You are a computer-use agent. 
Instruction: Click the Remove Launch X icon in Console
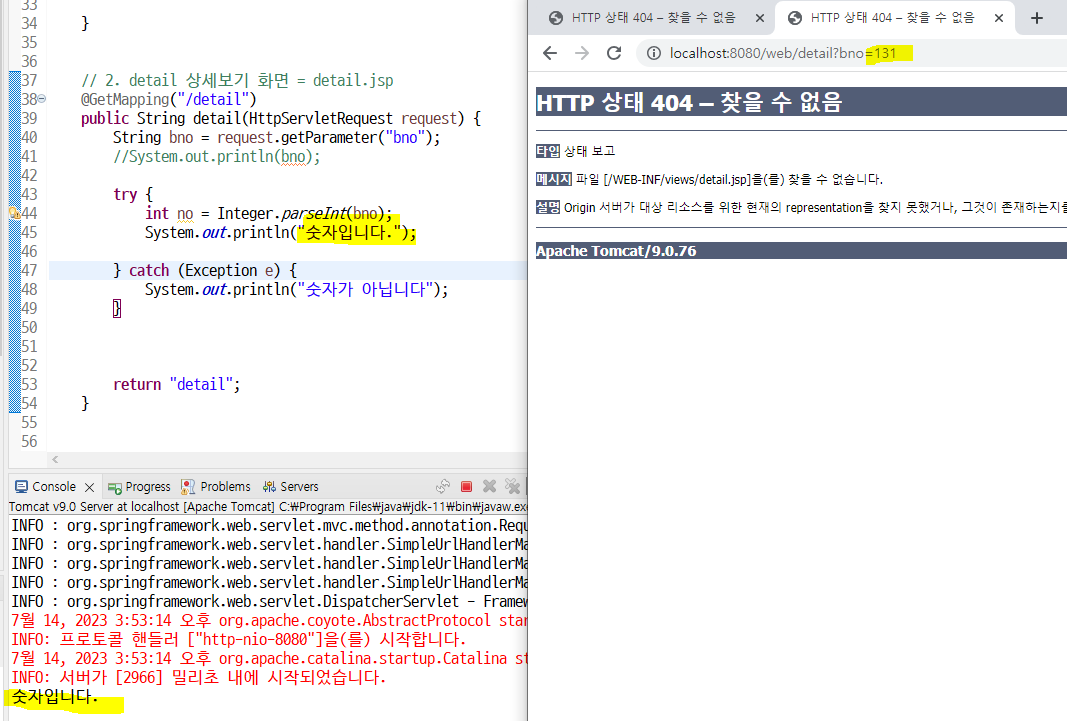pyautogui.click(x=489, y=486)
